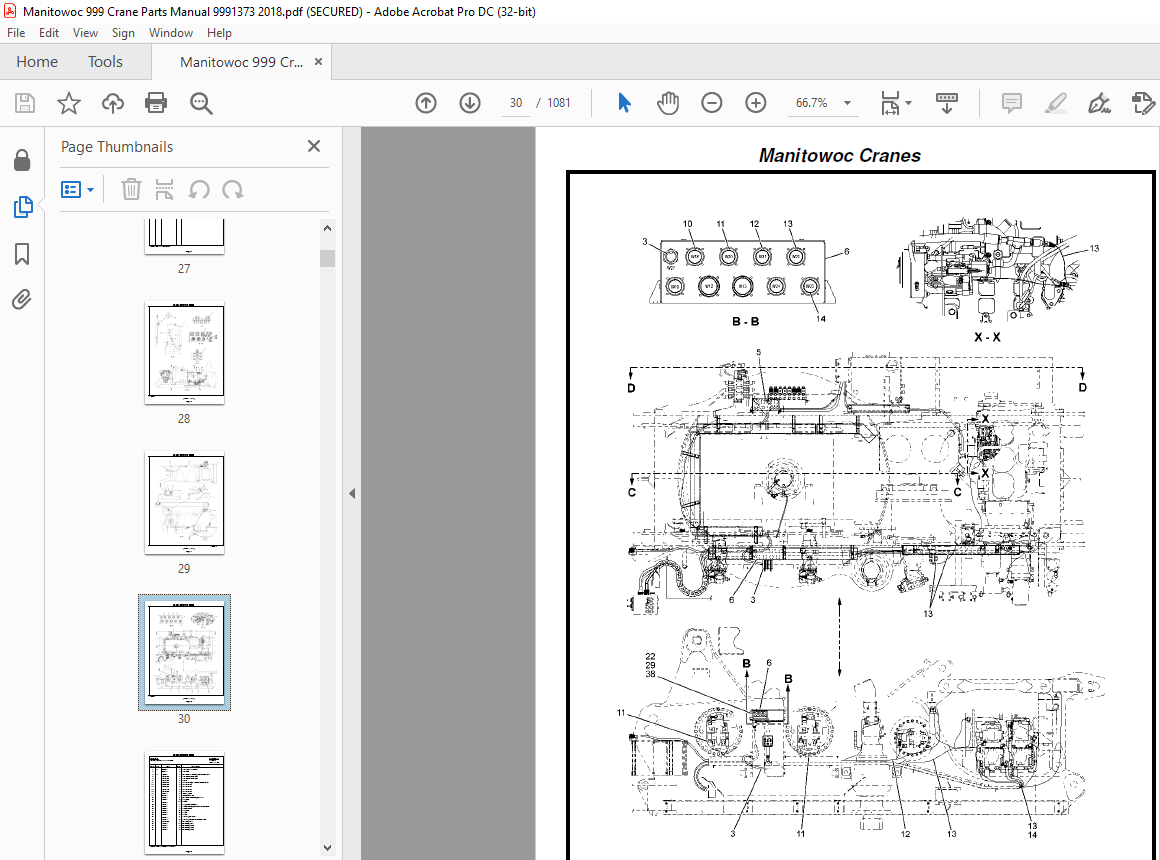Close the Page Thumbnails panel

pyautogui.click(x=314, y=146)
